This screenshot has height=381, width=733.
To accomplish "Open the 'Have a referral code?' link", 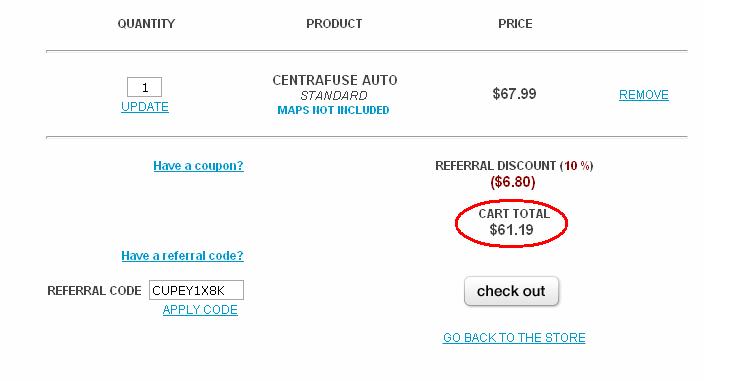I will point(182,256).
